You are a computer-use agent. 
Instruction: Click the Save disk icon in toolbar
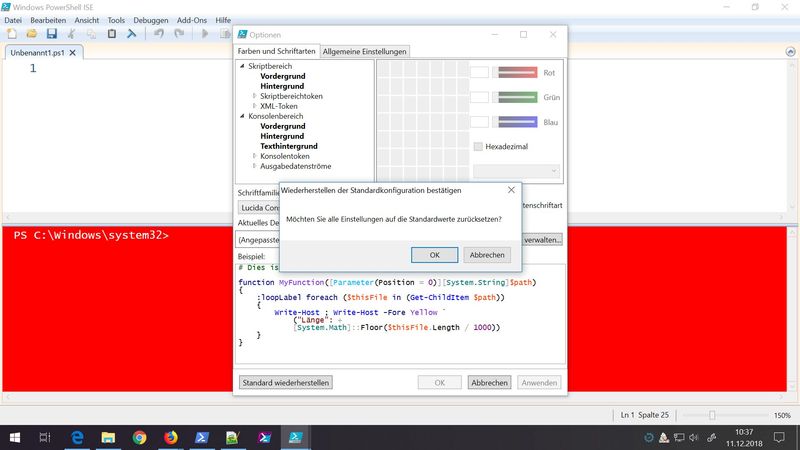tap(51, 34)
